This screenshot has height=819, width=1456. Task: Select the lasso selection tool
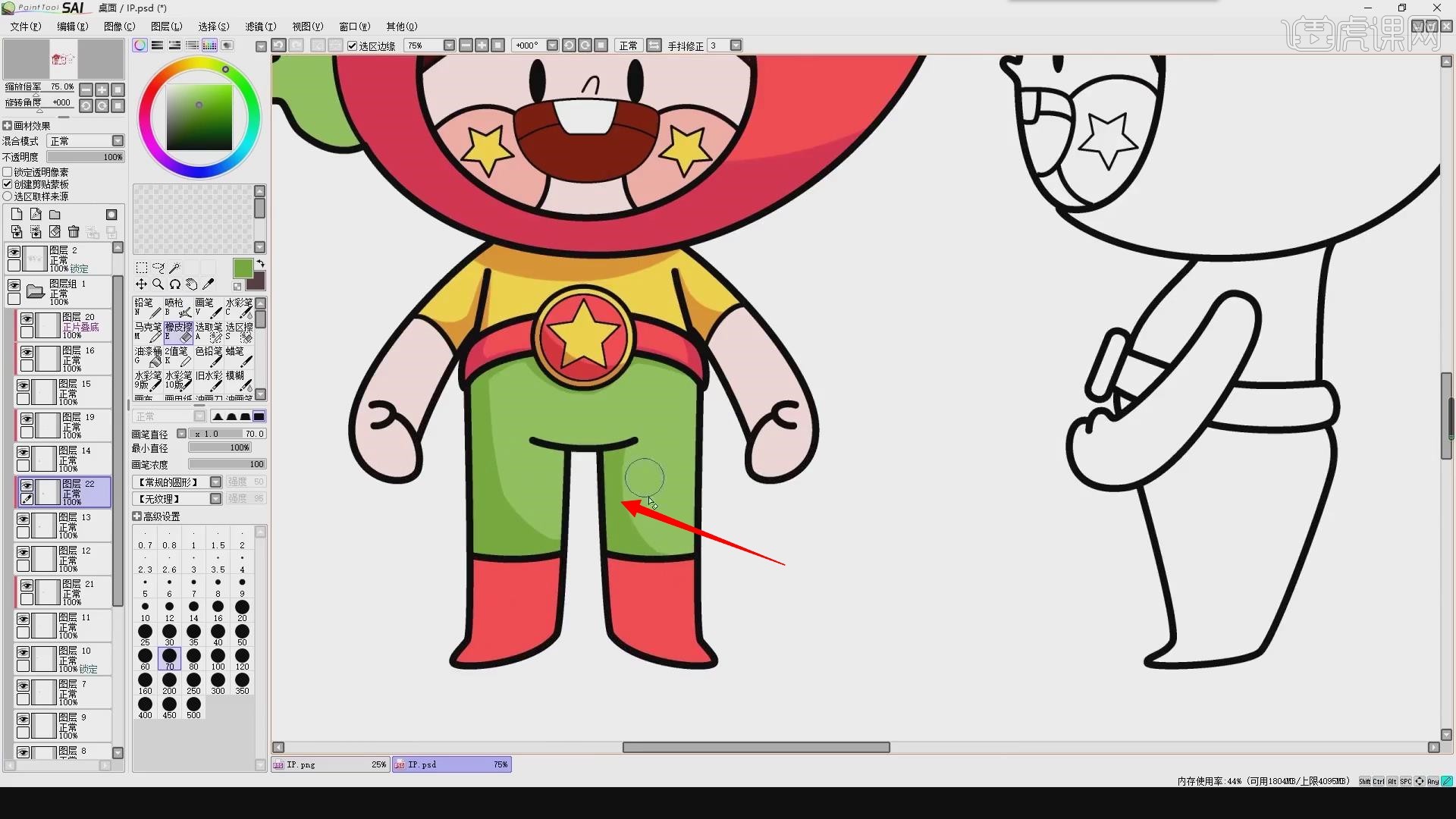158,268
